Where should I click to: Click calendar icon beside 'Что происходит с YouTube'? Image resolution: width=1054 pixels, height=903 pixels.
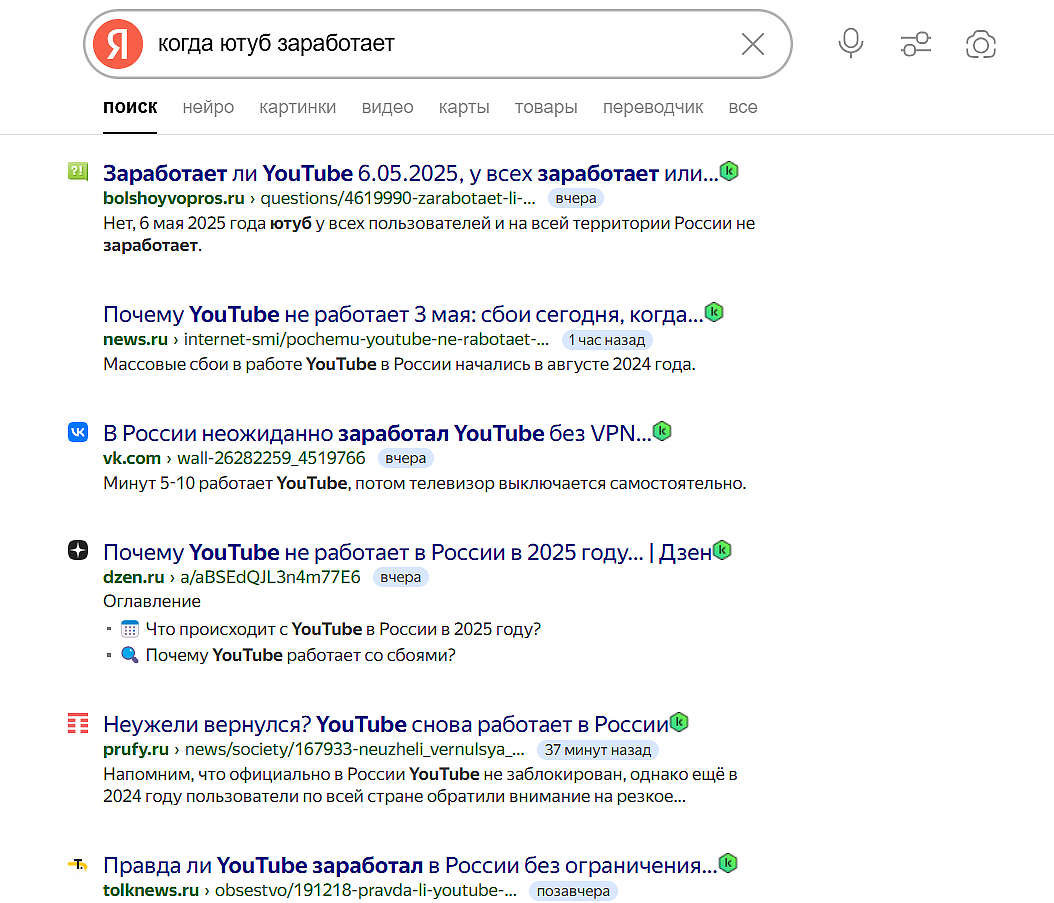click(130, 629)
